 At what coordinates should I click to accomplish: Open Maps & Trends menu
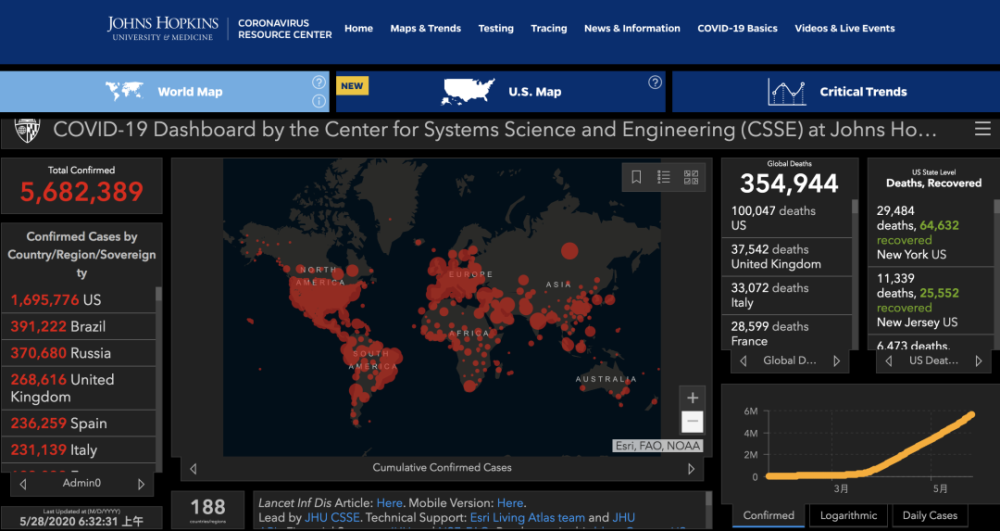click(425, 28)
